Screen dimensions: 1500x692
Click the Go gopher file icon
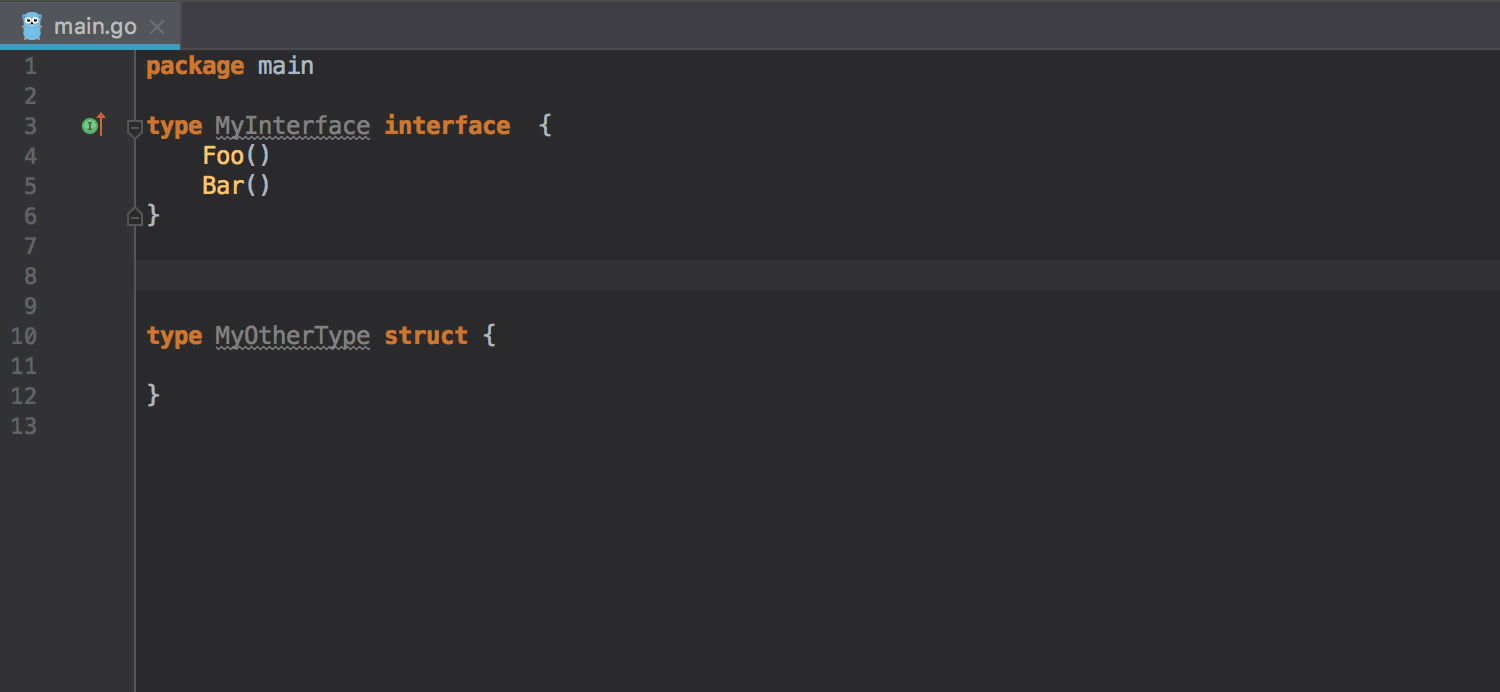pyautogui.click(x=32, y=26)
